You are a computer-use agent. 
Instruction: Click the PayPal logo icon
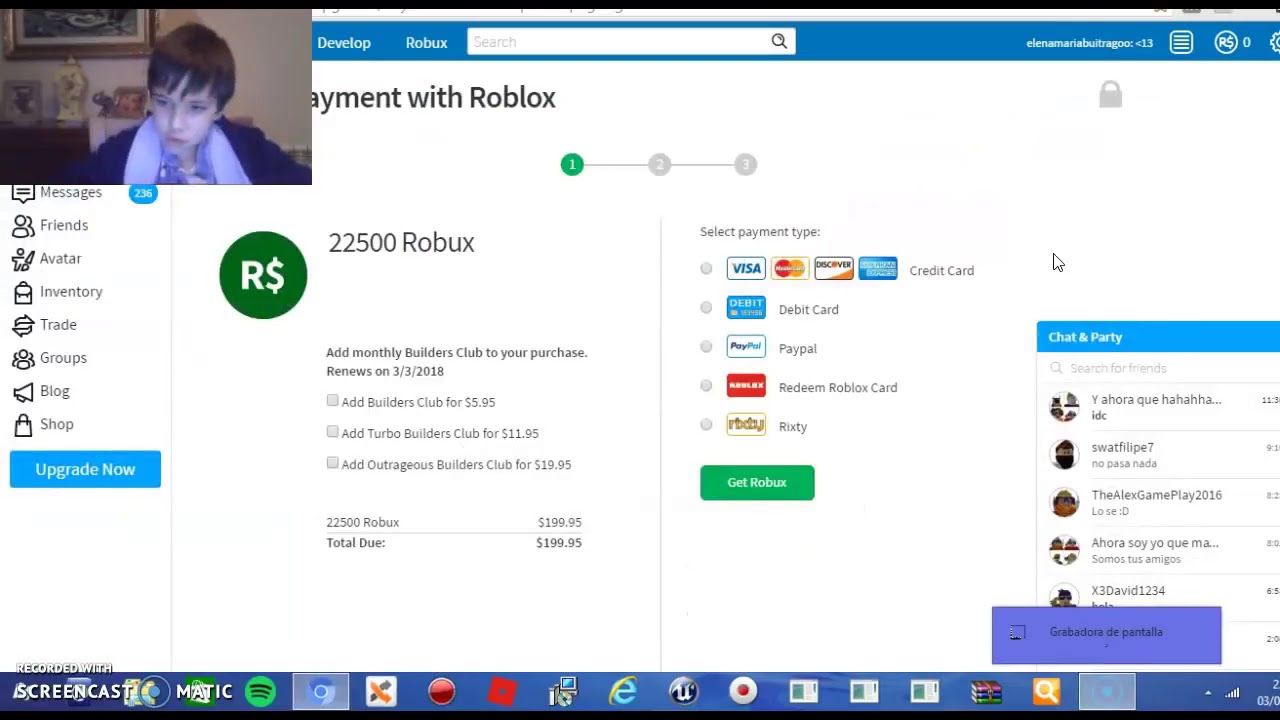(746, 347)
